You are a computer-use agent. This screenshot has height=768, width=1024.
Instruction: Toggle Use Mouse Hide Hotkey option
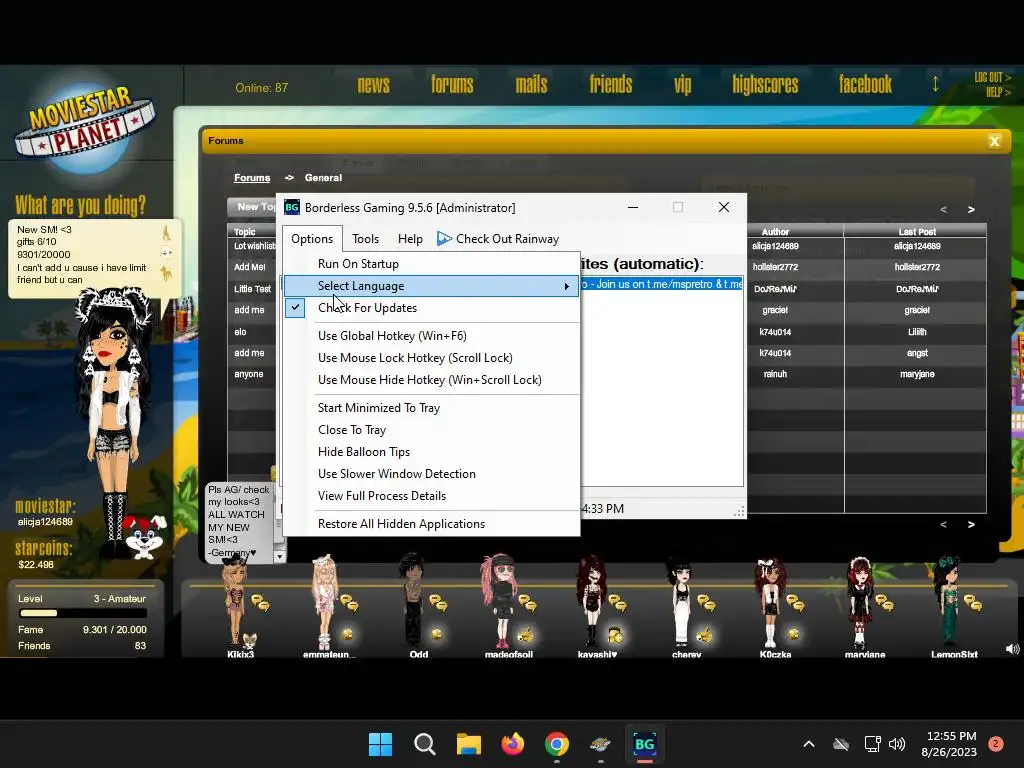point(431,380)
